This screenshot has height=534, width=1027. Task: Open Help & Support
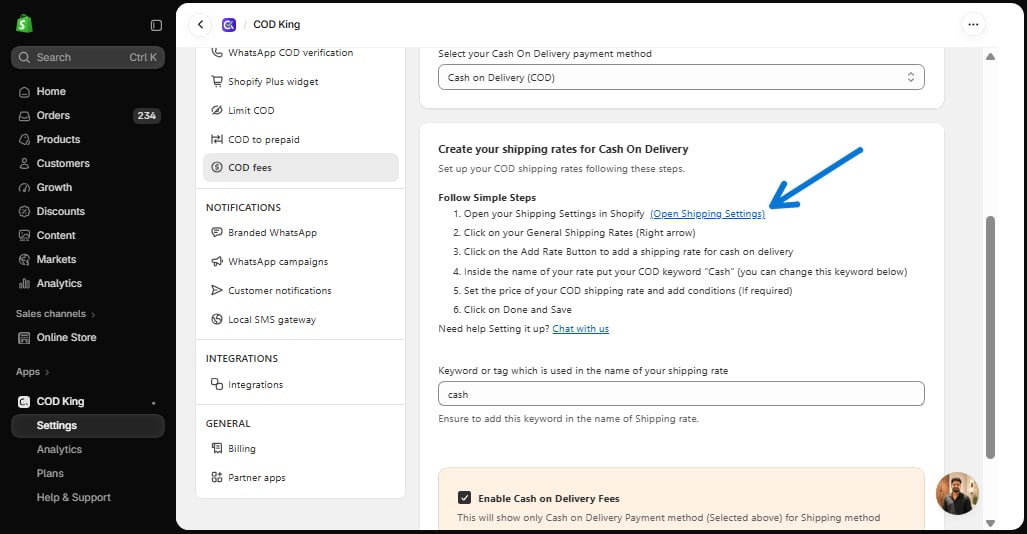coord(73,497)
